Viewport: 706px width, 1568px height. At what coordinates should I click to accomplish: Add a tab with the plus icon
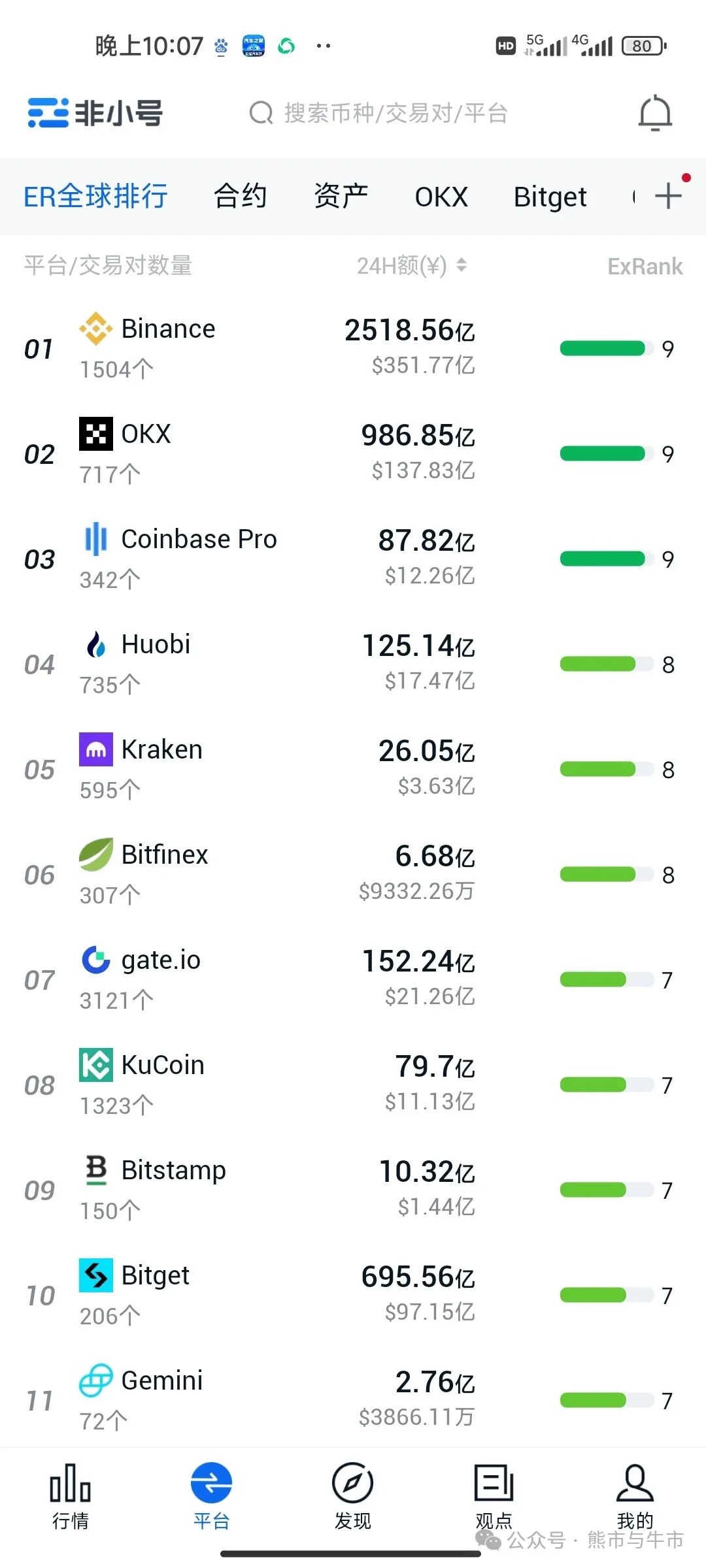[x=668, y=196]
